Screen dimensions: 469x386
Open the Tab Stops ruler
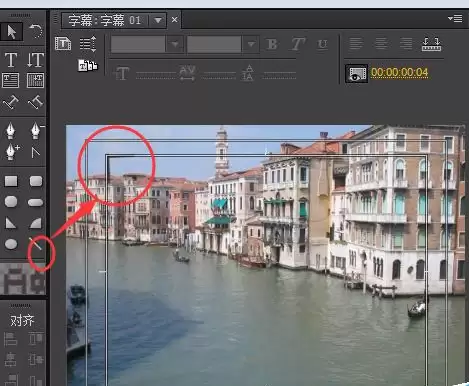431,44
